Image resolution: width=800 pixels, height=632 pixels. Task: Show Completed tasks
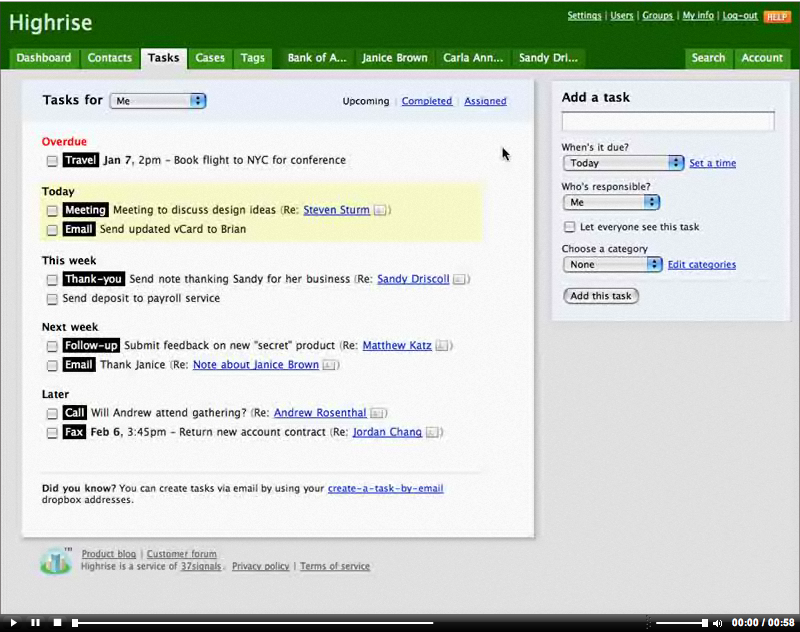[x=427, y=101]
